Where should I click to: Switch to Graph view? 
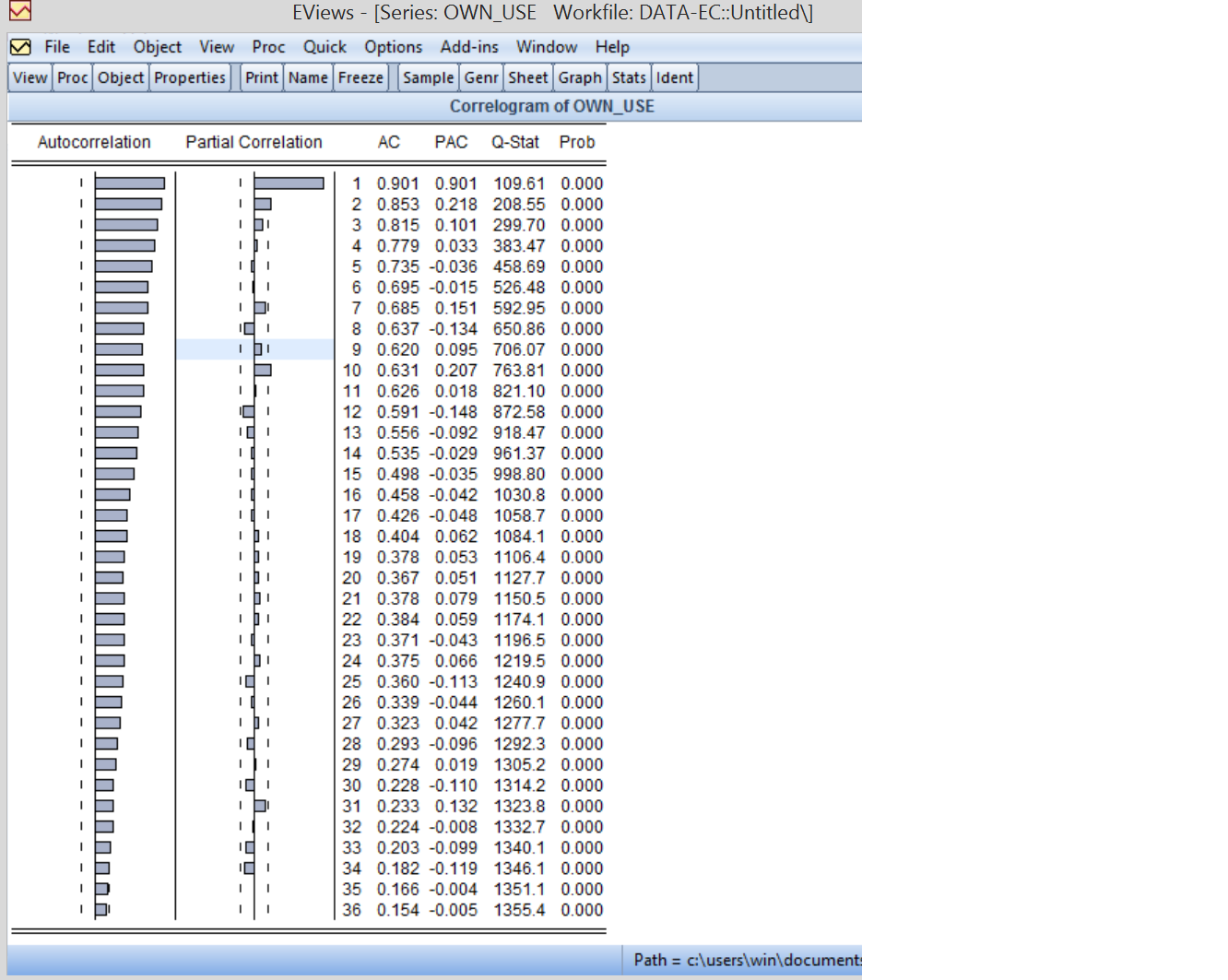point(580,78)
